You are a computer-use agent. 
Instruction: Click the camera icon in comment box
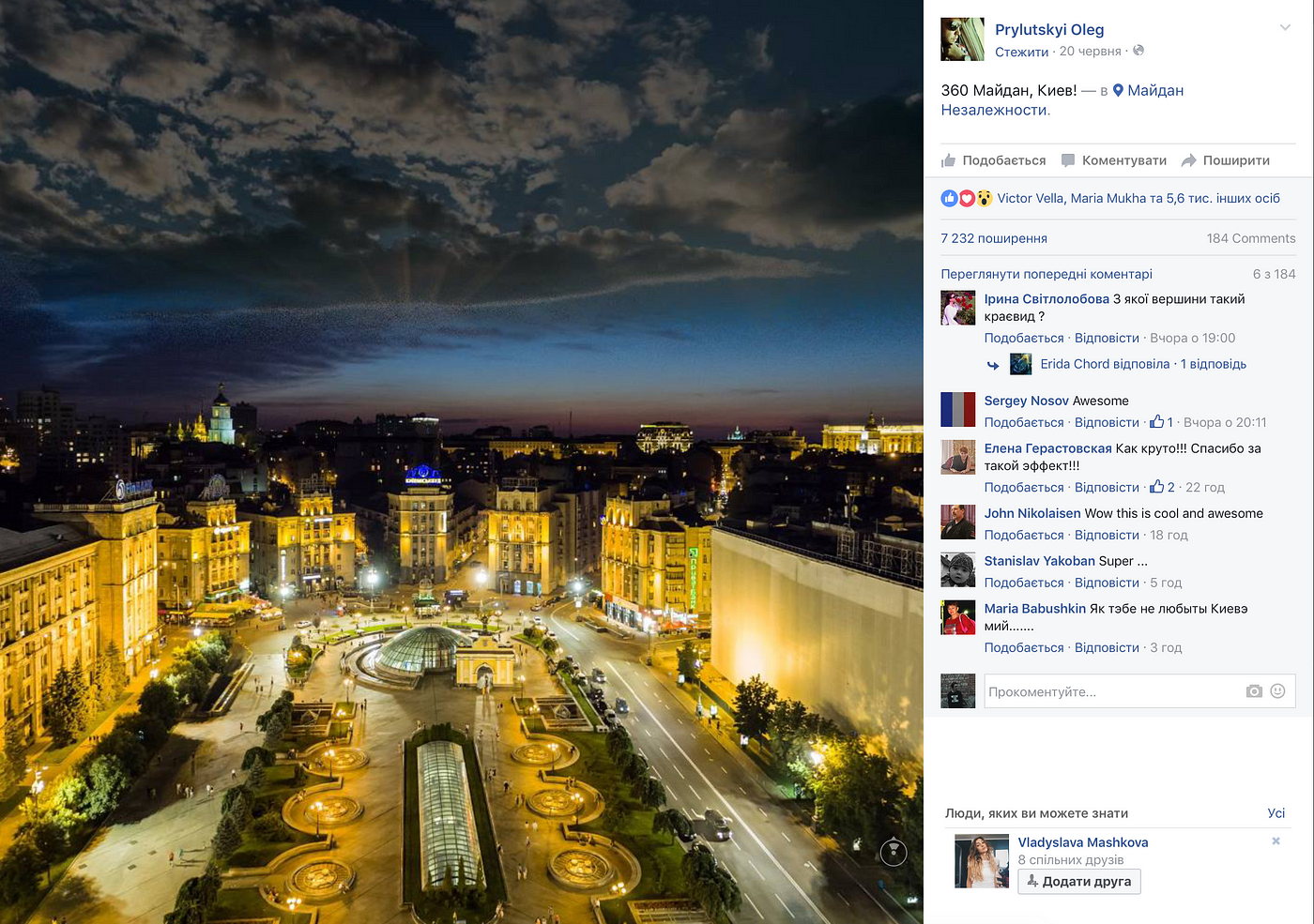click(x=1254, y=691)
